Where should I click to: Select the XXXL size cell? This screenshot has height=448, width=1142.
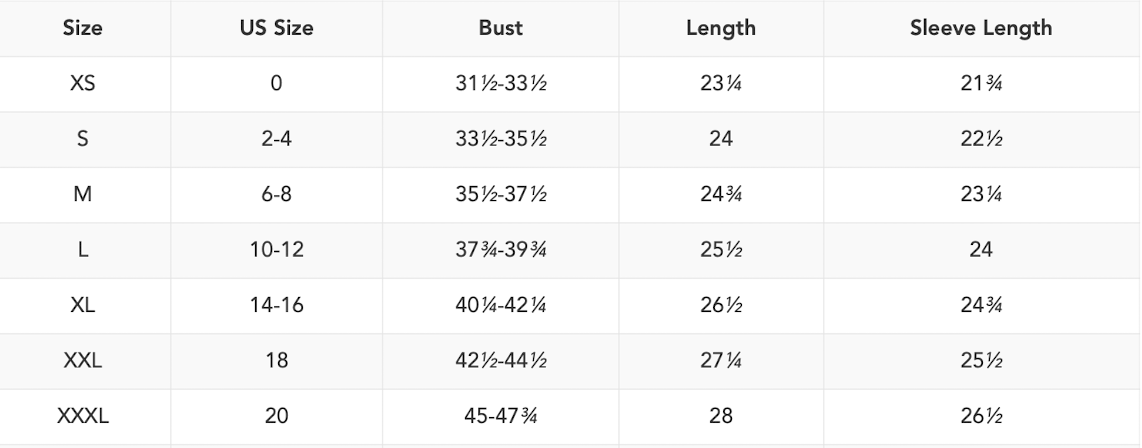coord(83,416)
